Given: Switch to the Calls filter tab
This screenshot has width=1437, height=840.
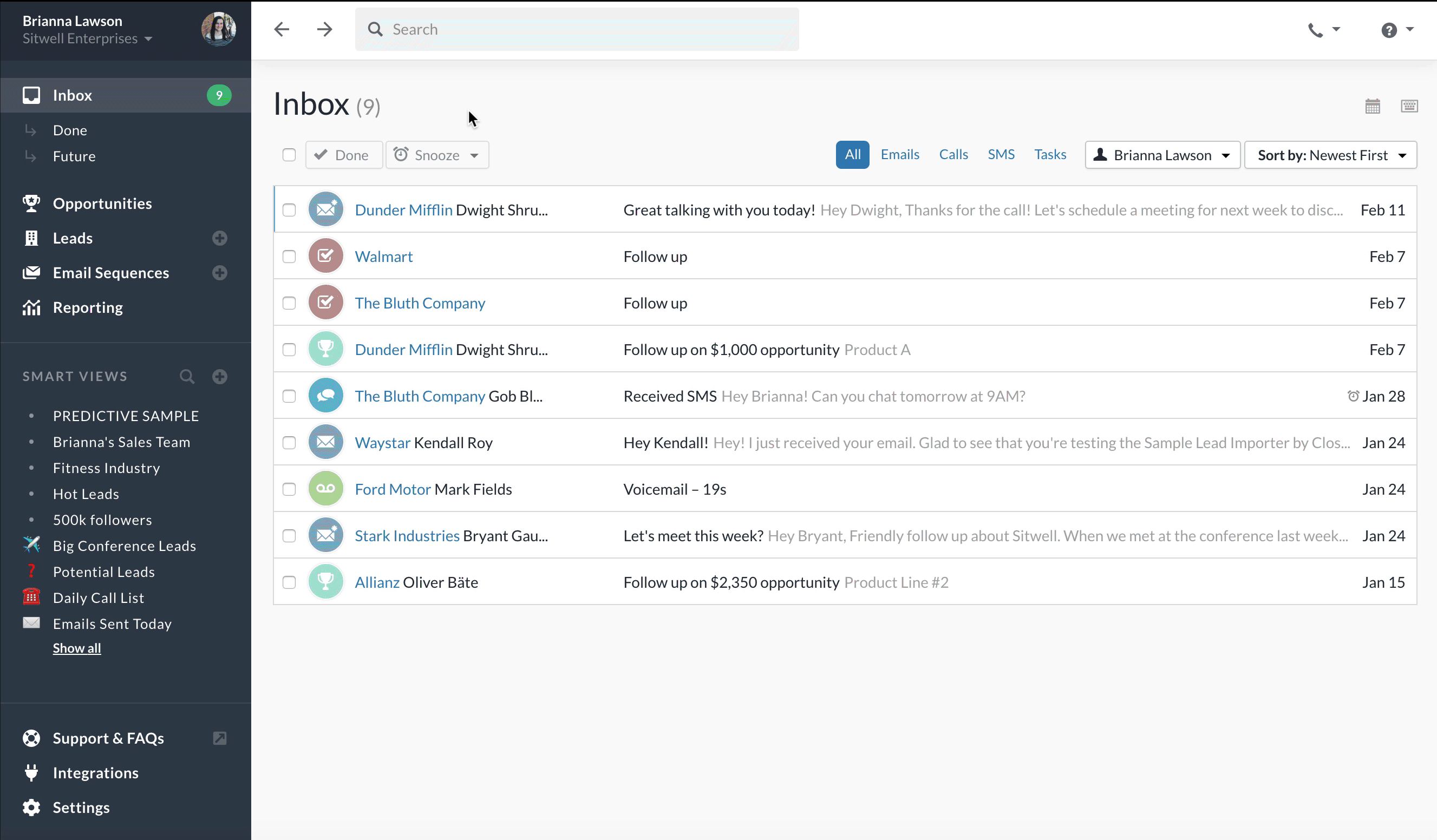Looking at the screenshot, I should click(x=953, y=154).
